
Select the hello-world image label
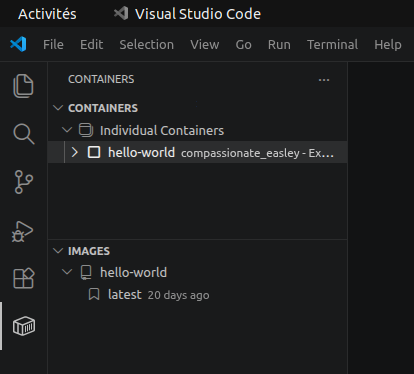pyautogui.click(x=134, y=273)
